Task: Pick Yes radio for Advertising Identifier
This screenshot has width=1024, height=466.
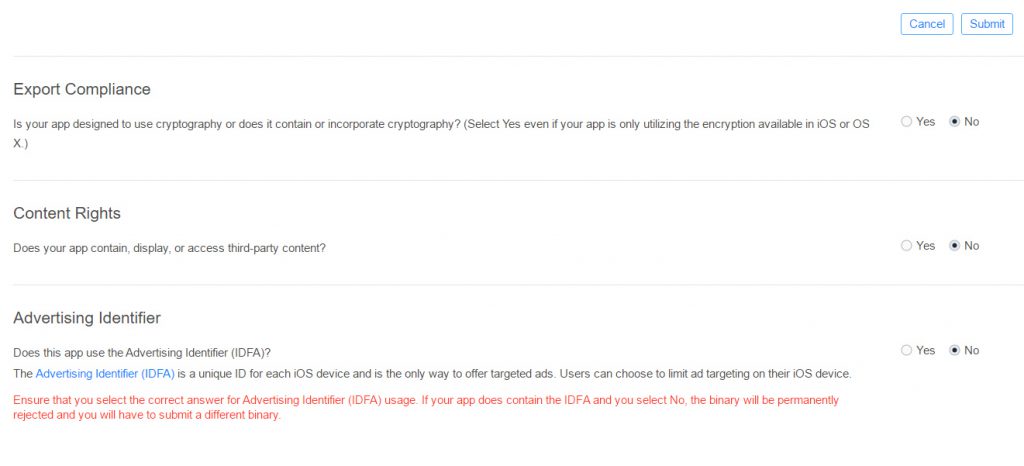Action: [906, 350]
